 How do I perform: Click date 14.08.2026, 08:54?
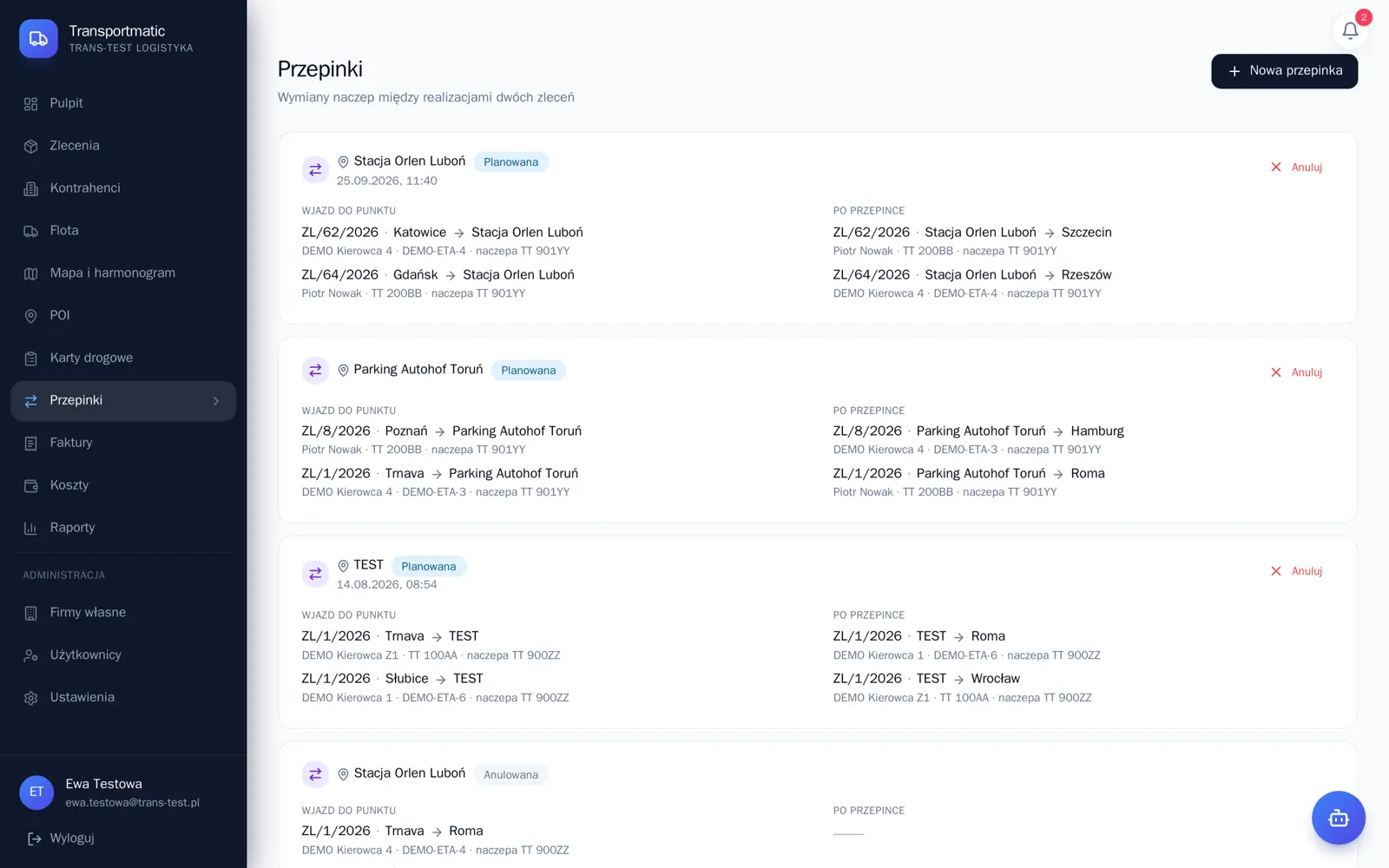point(387,585)
